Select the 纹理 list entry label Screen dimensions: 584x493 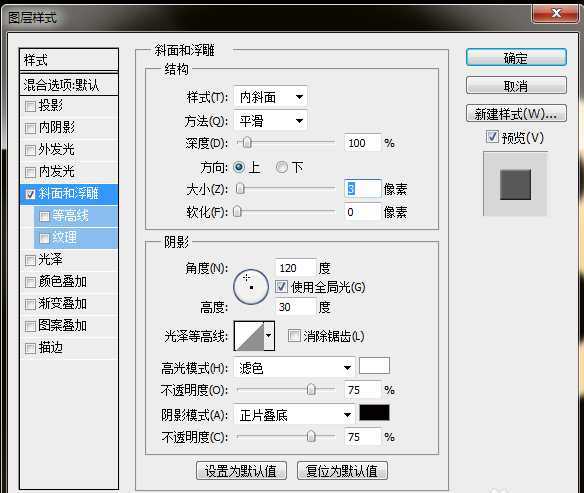pyautogui.click(x=64, y=238)
